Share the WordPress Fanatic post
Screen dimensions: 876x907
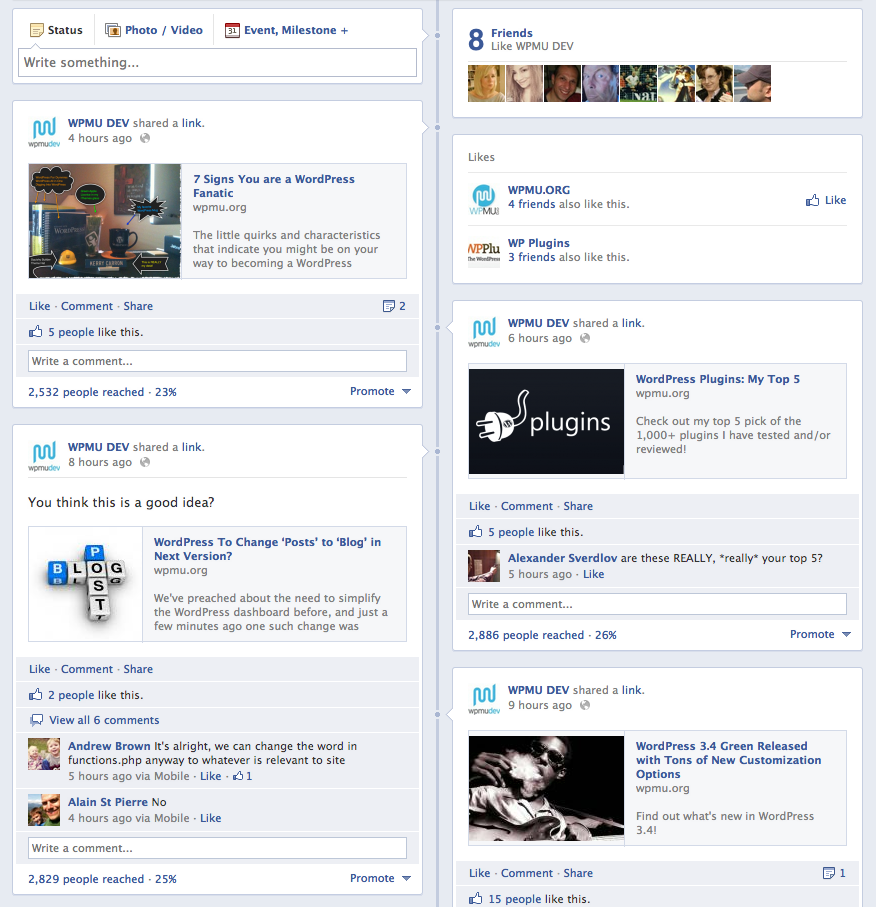138,306
